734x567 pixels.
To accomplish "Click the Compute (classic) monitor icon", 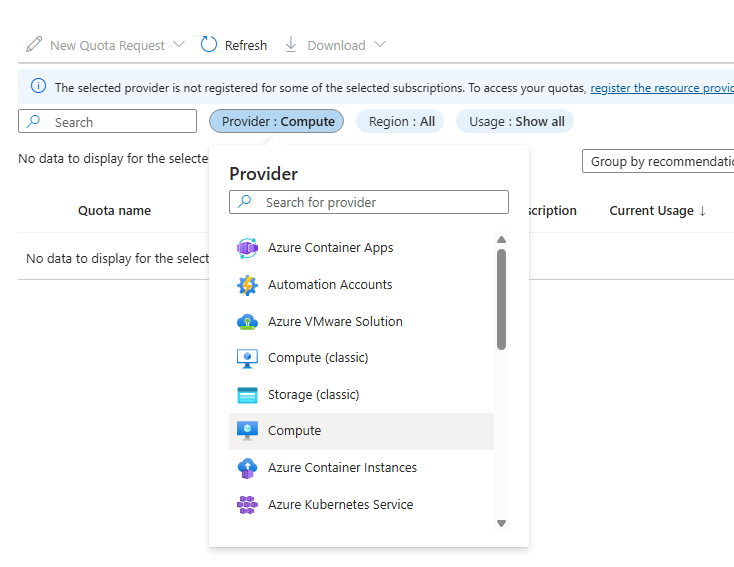I will (x=247, y=358).
